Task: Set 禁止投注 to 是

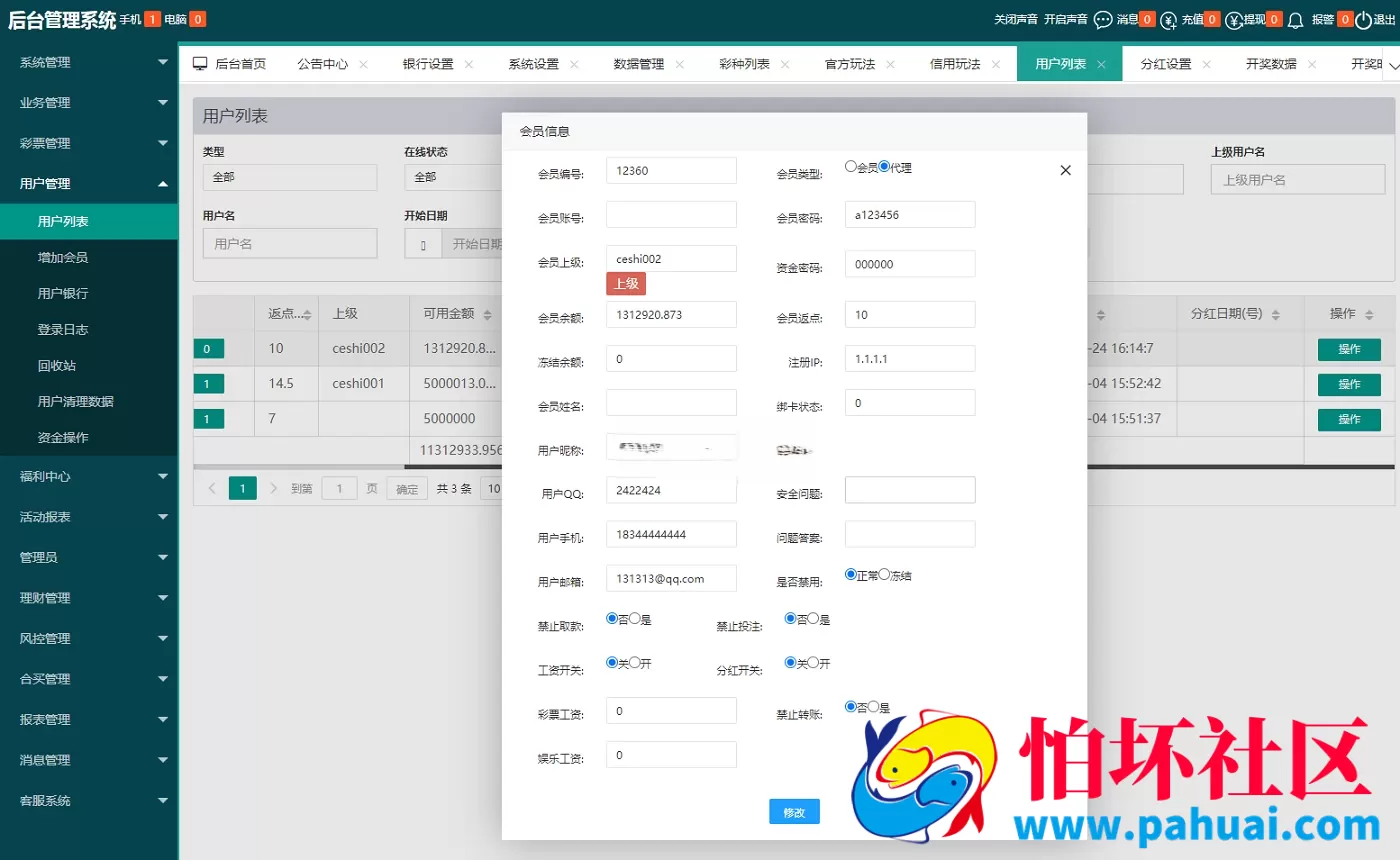Action: pos(813,619)
